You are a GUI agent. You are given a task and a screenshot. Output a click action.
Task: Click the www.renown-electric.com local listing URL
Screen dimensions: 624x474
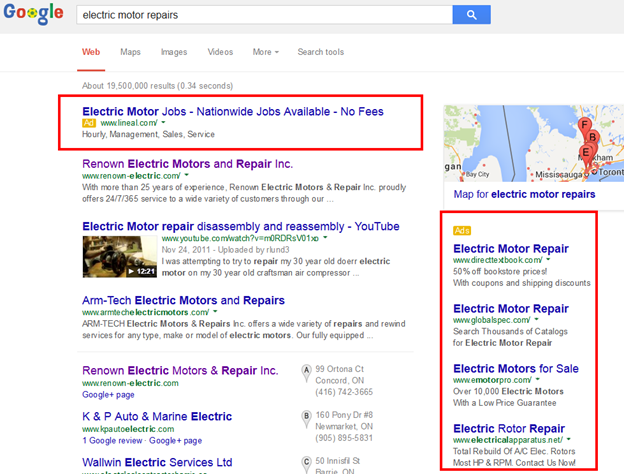click(x=131, y=383)
